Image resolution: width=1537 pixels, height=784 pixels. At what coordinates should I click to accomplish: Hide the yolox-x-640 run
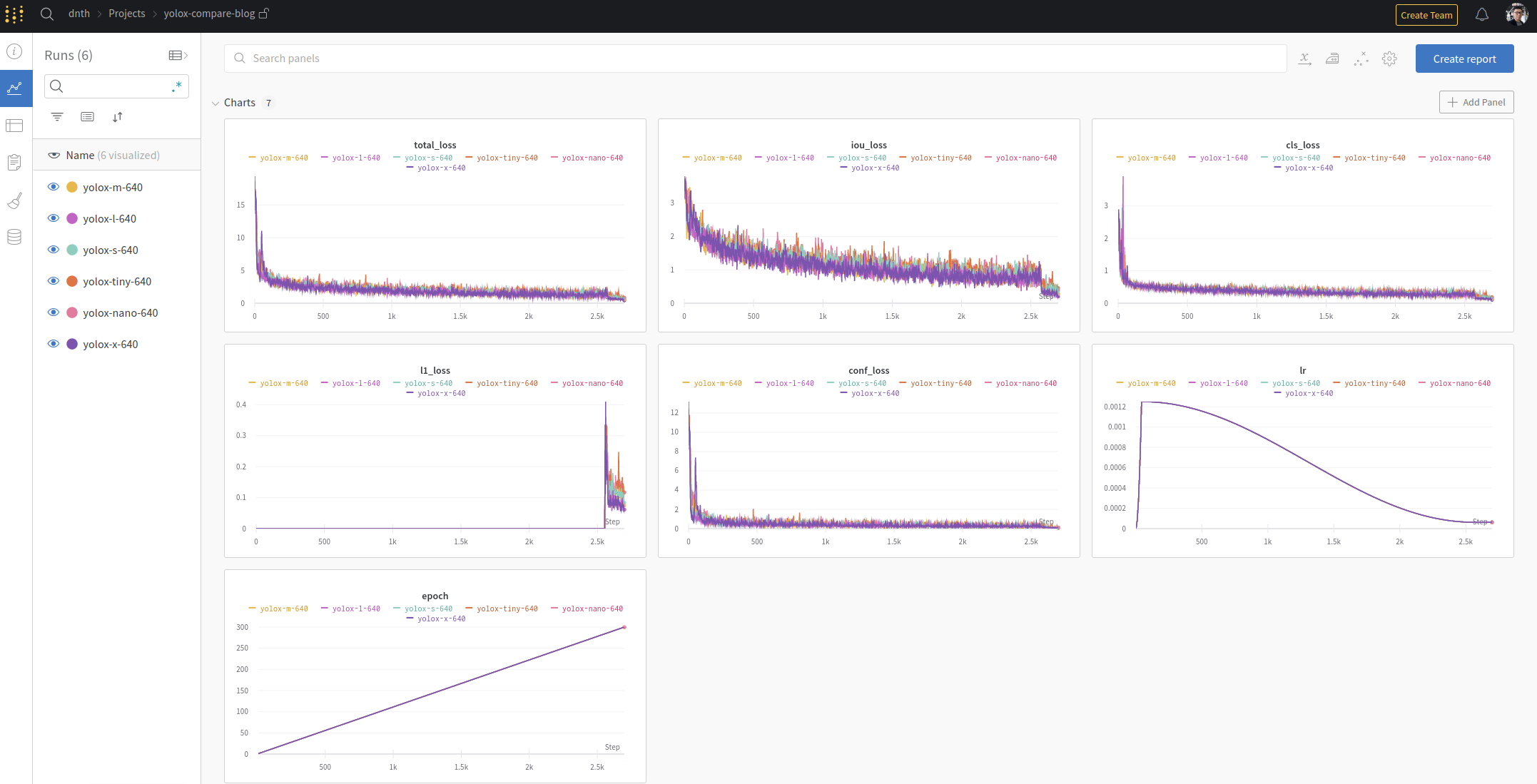[x=54, y=344]
